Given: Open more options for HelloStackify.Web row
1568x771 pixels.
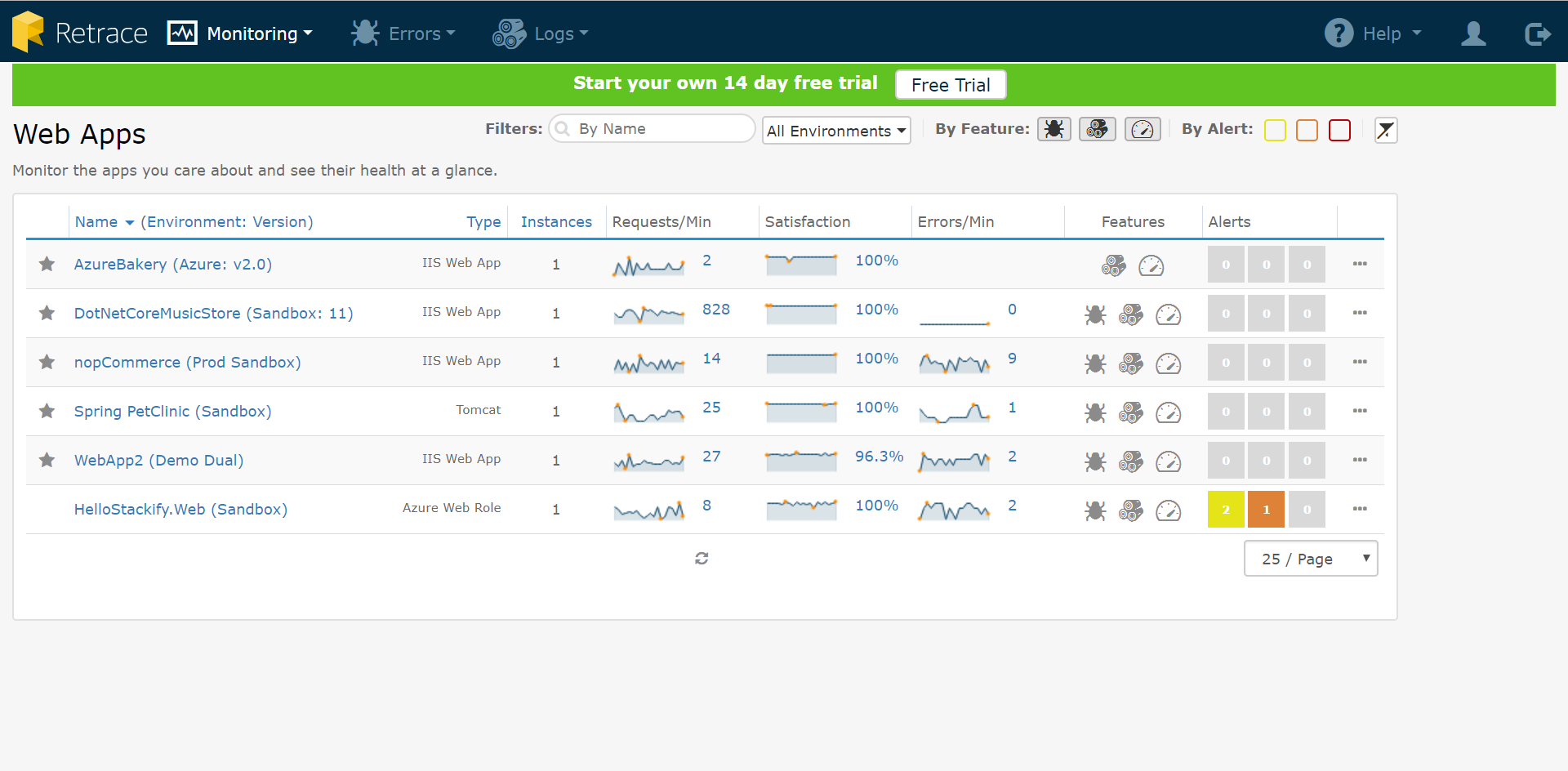Looking at the screenshot, I should [1360, 509].
